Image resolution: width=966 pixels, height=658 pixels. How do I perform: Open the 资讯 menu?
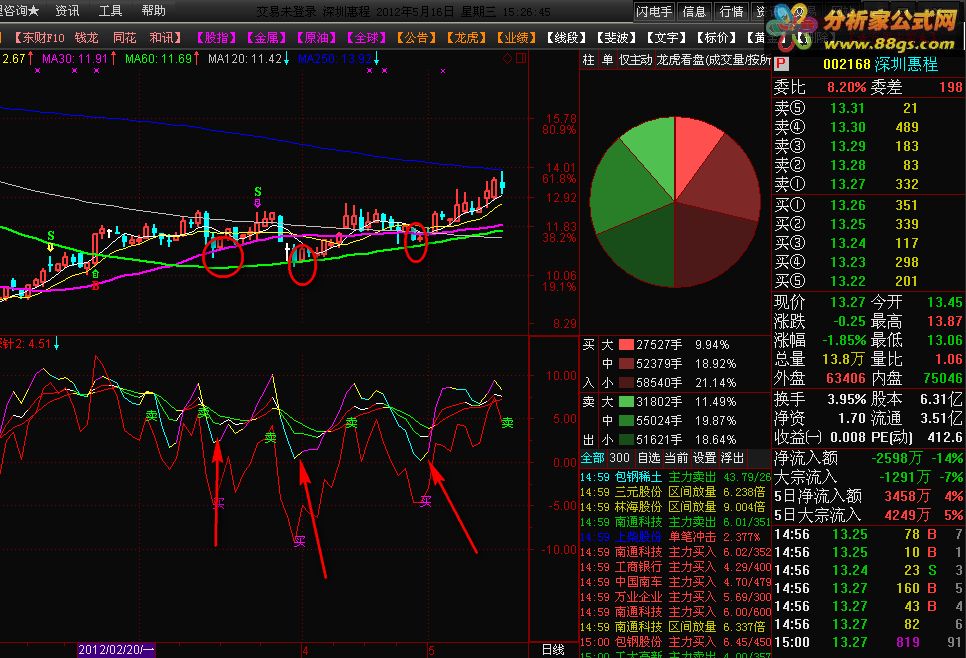tap(68, 10)
